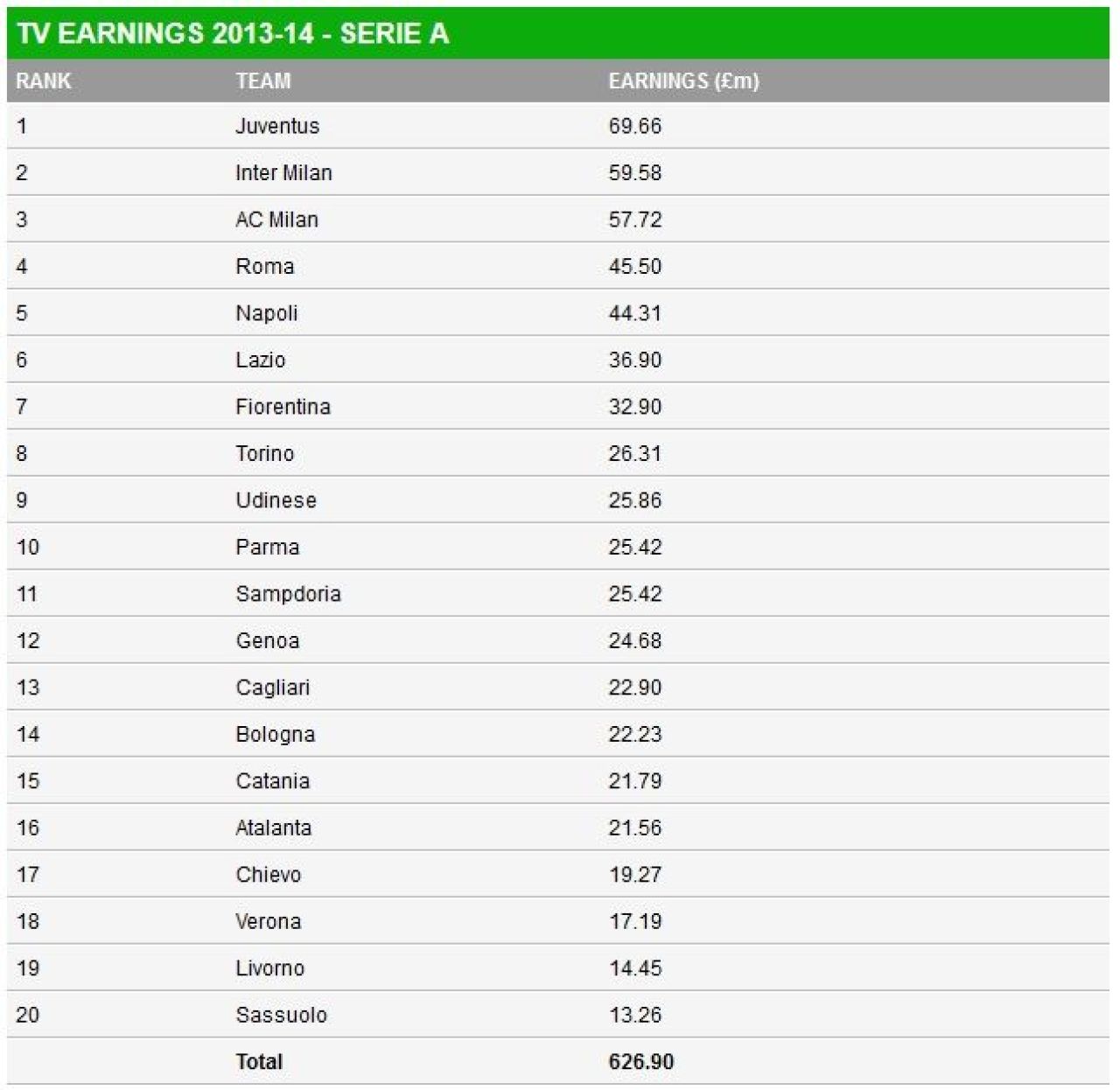Select the AC Milan team name
Viewport: 1120px width, 1090px height.
click(x=276, y=220)
